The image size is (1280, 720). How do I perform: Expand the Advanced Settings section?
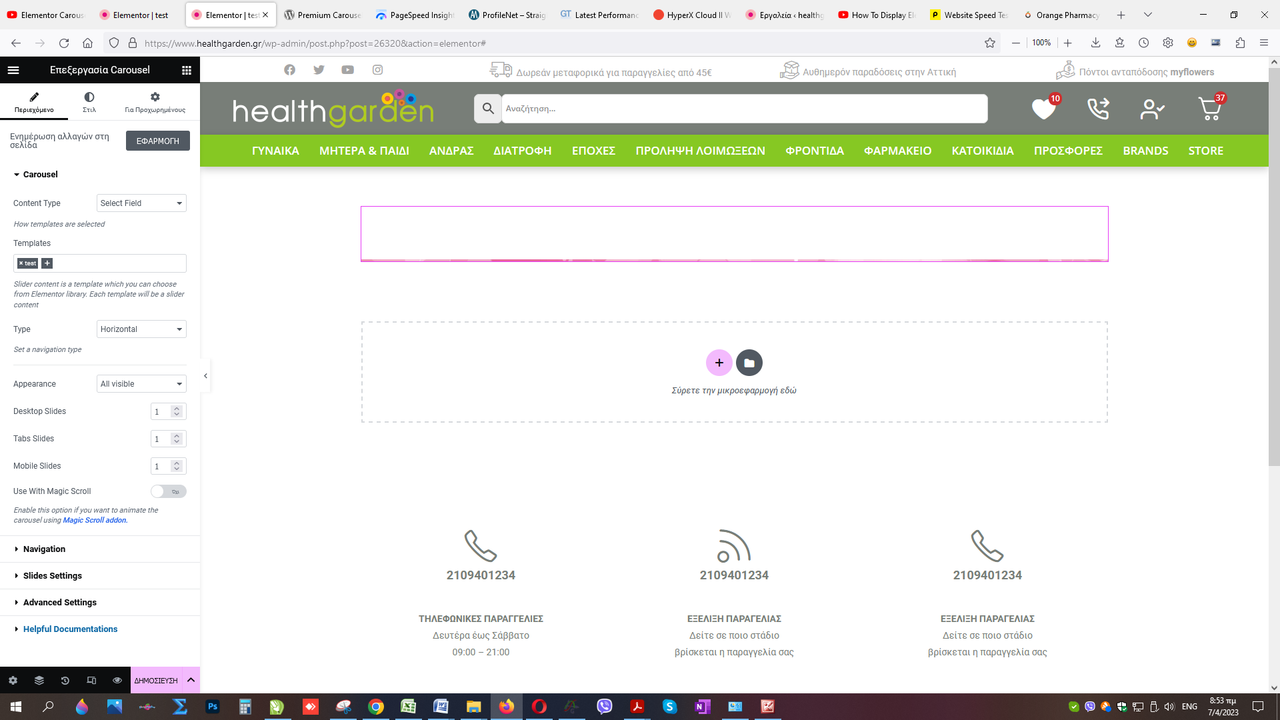pos(100,602)
